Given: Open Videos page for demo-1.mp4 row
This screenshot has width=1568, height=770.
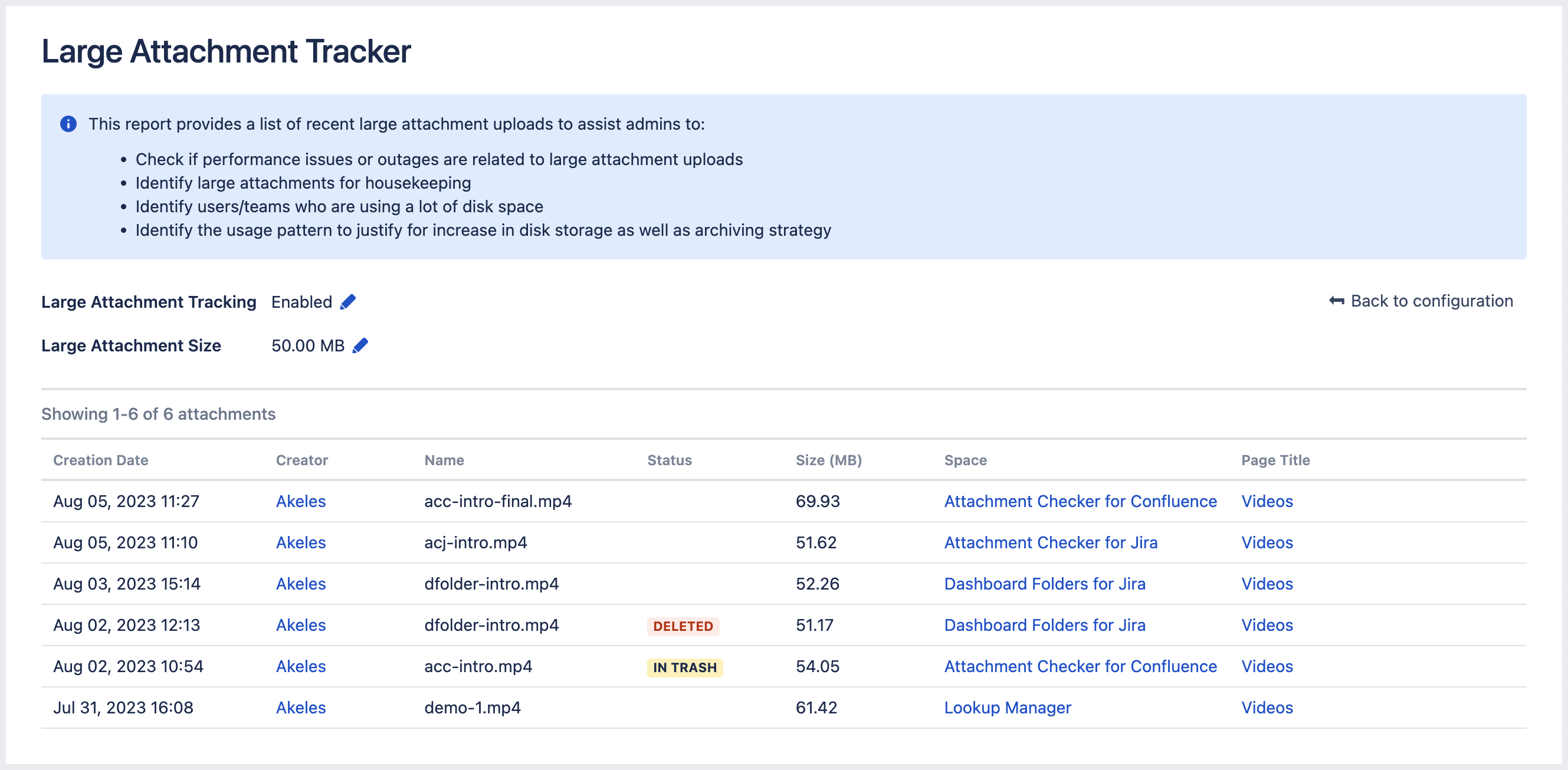Looking at the screenshot, I should point(1267,708).
